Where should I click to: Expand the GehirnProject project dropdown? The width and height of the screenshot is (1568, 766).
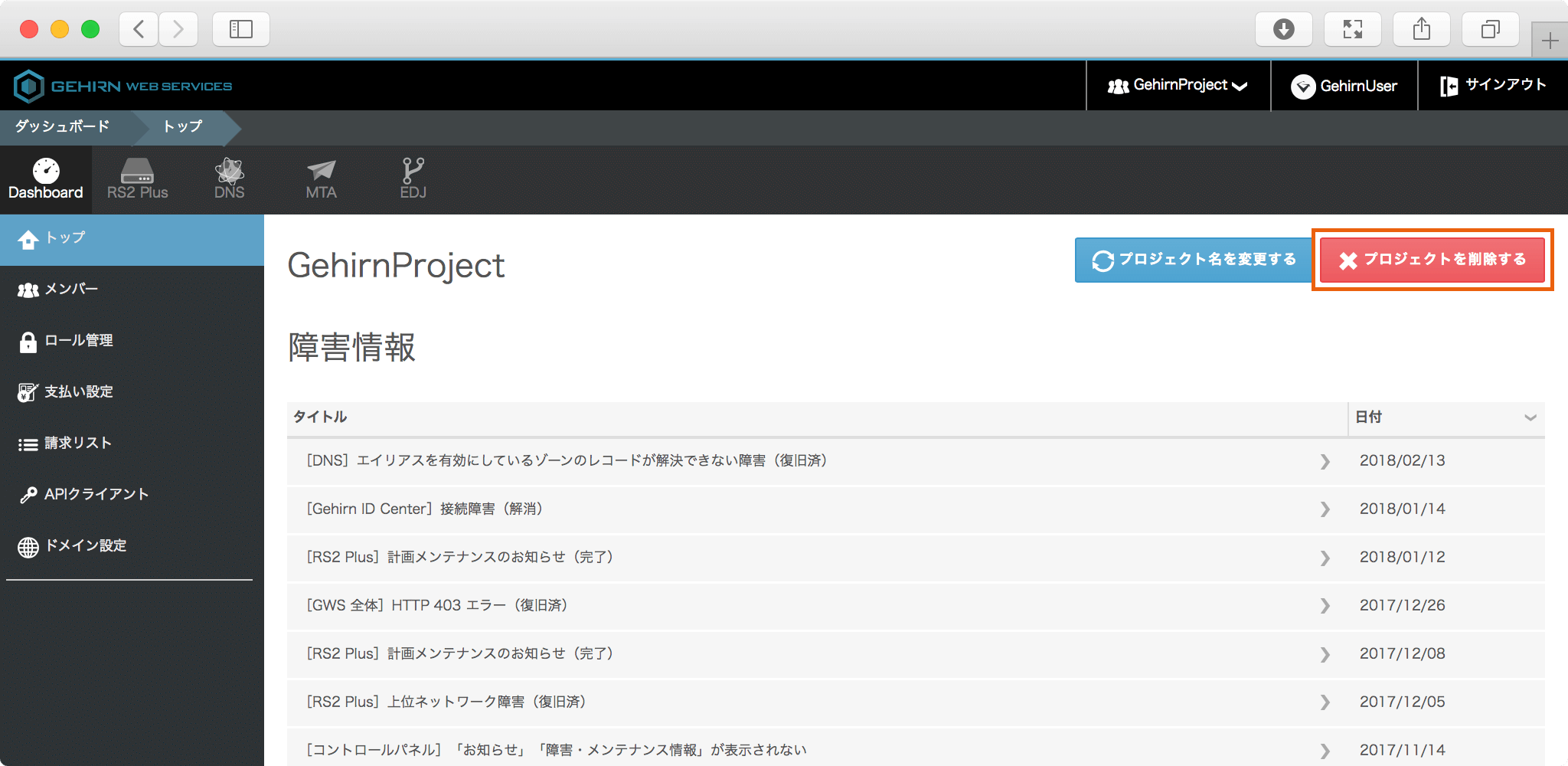pos(1178,86)
